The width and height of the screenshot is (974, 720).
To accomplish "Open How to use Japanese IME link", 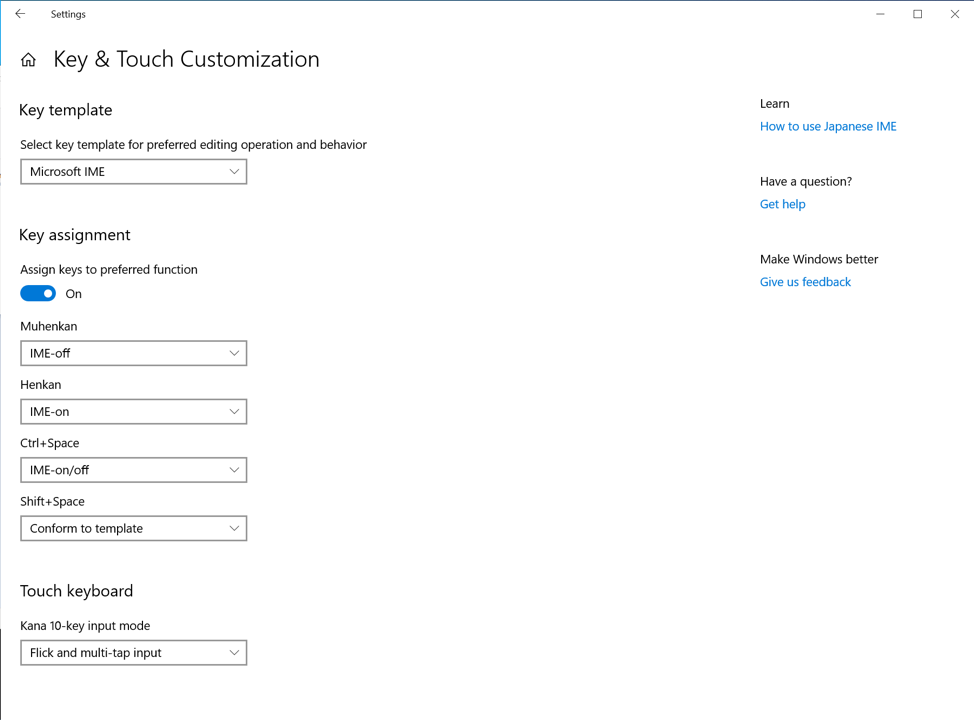I will 828,127.
